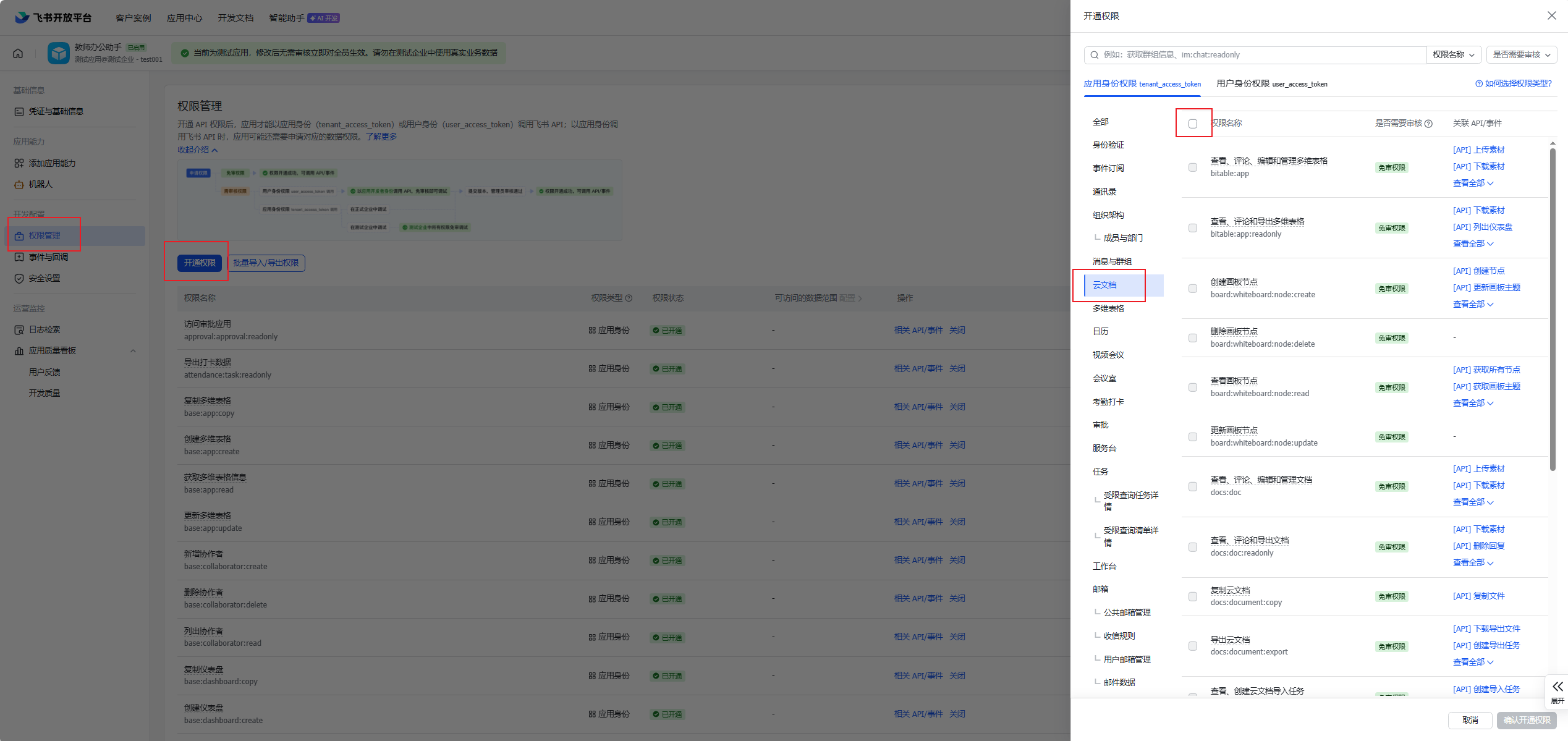Check the docs:doc permission box
The image size is (1568, 741).
click(x=1193, y=486)
